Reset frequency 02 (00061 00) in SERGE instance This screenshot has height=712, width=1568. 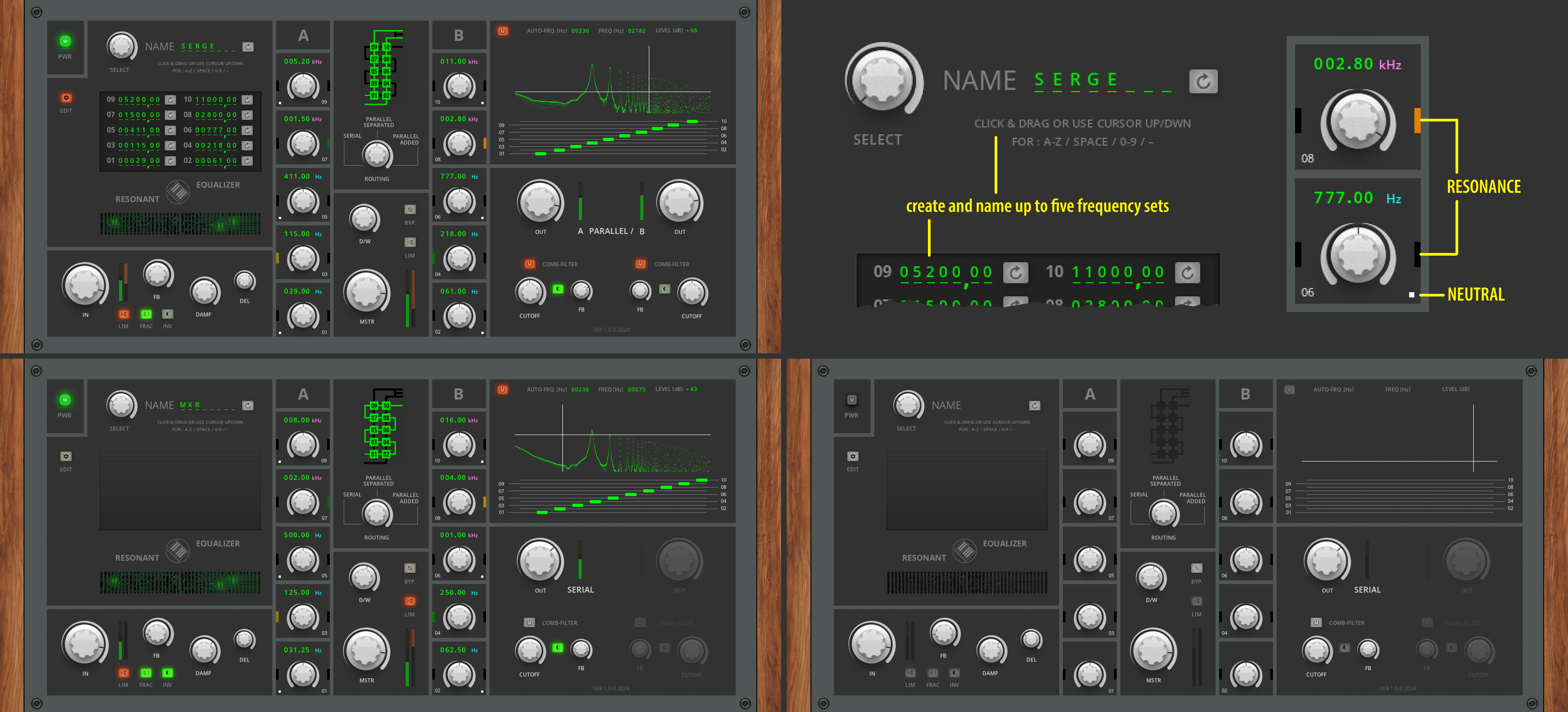[247, 161]
